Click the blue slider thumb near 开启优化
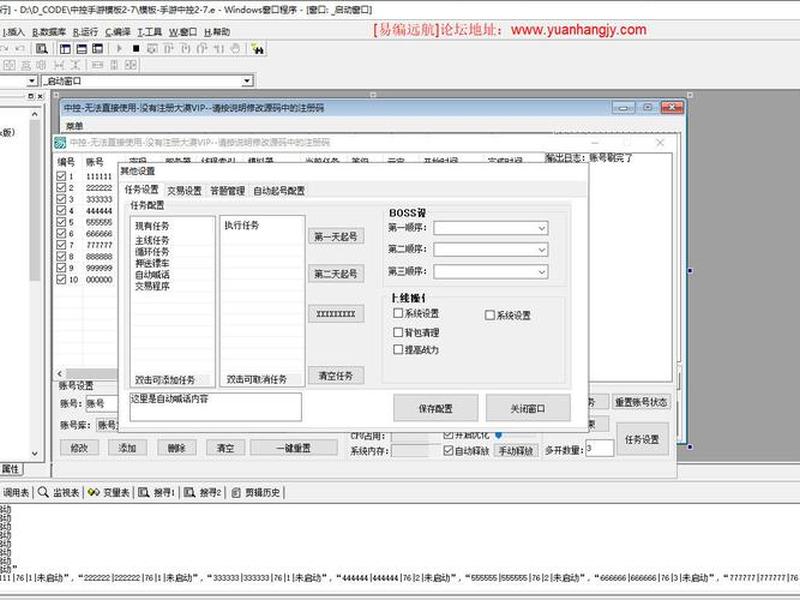800x600 pixels. coord(498,435)
